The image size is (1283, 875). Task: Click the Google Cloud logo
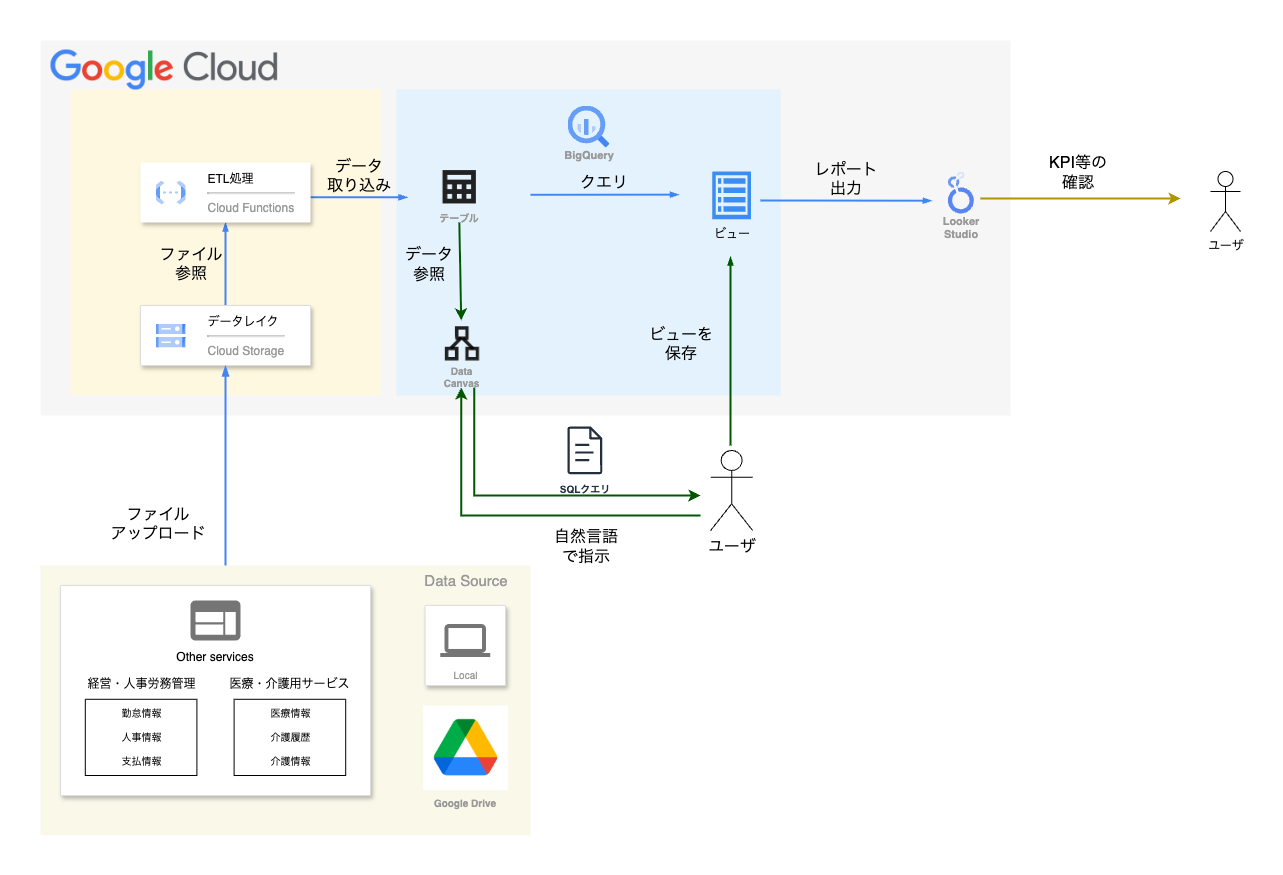(164, 68)
